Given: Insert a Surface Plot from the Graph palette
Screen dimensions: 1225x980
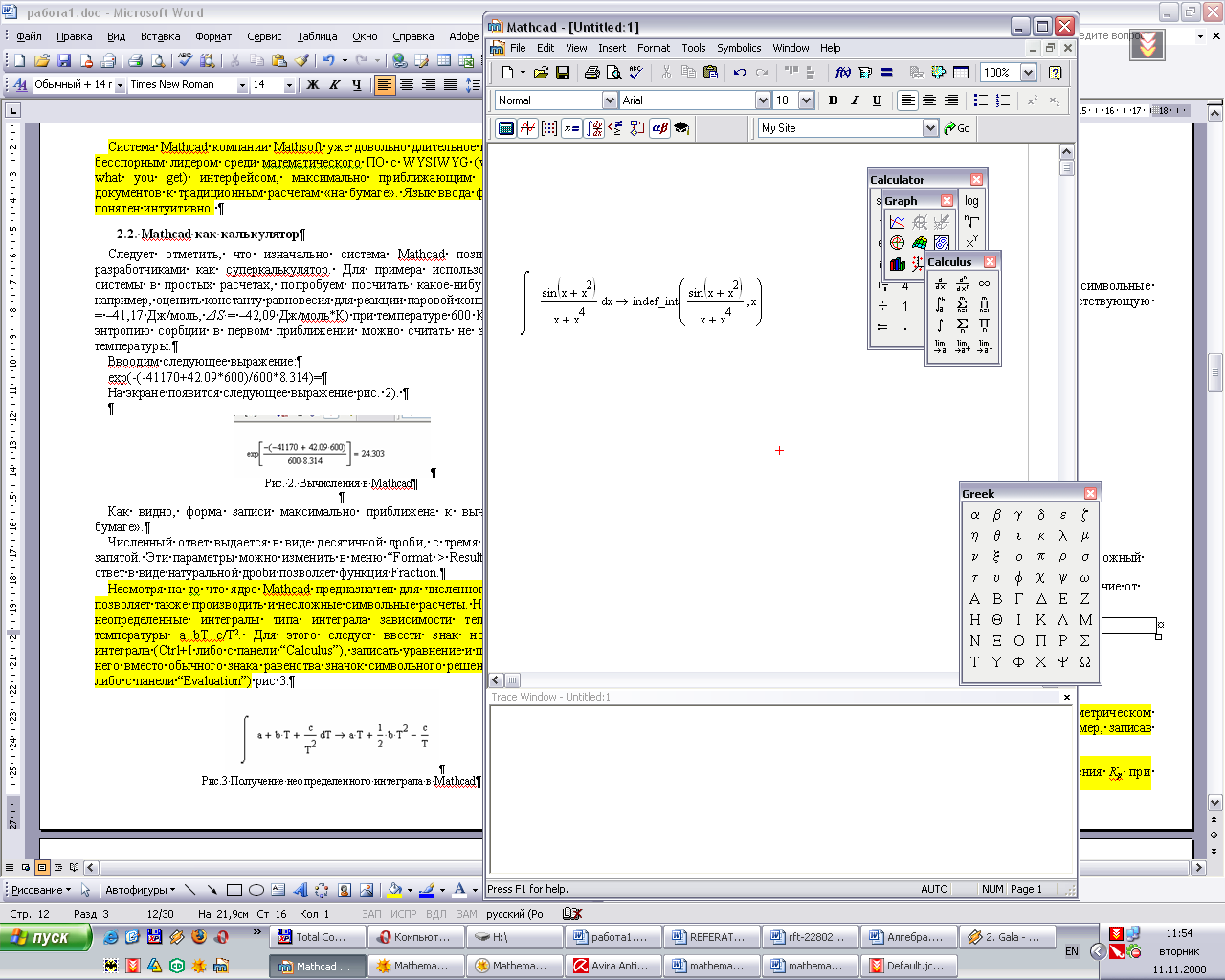Looking at the screenshot, I should [x=920, y=243].
